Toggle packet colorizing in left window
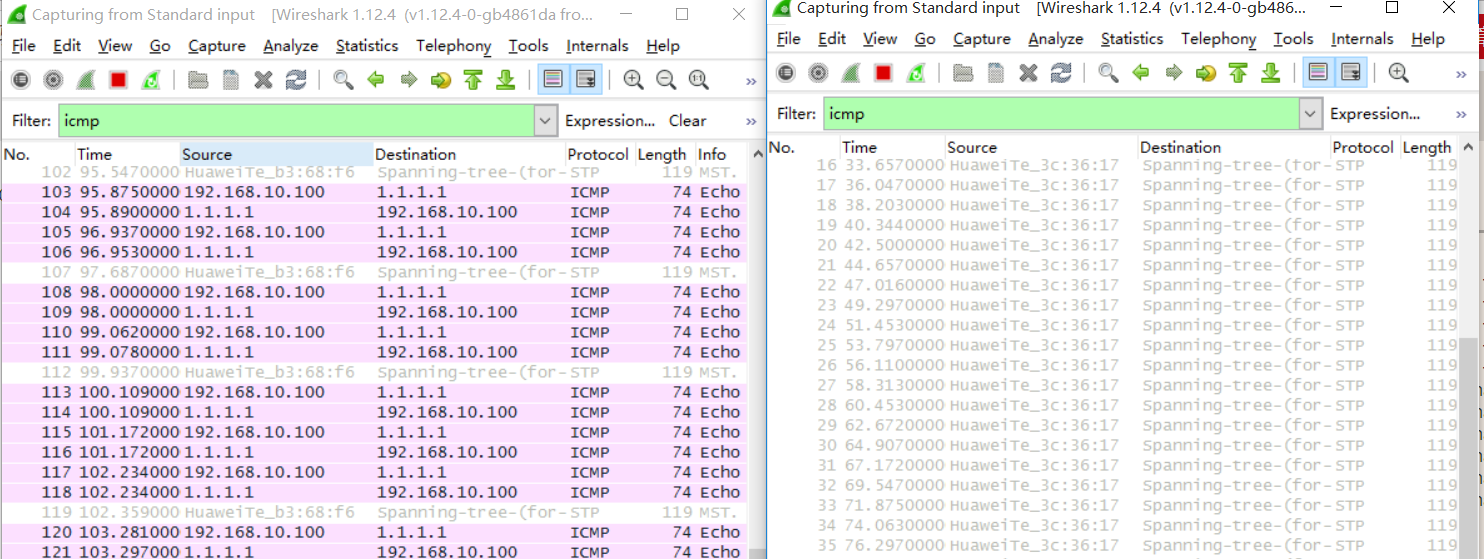 [553, 80]
